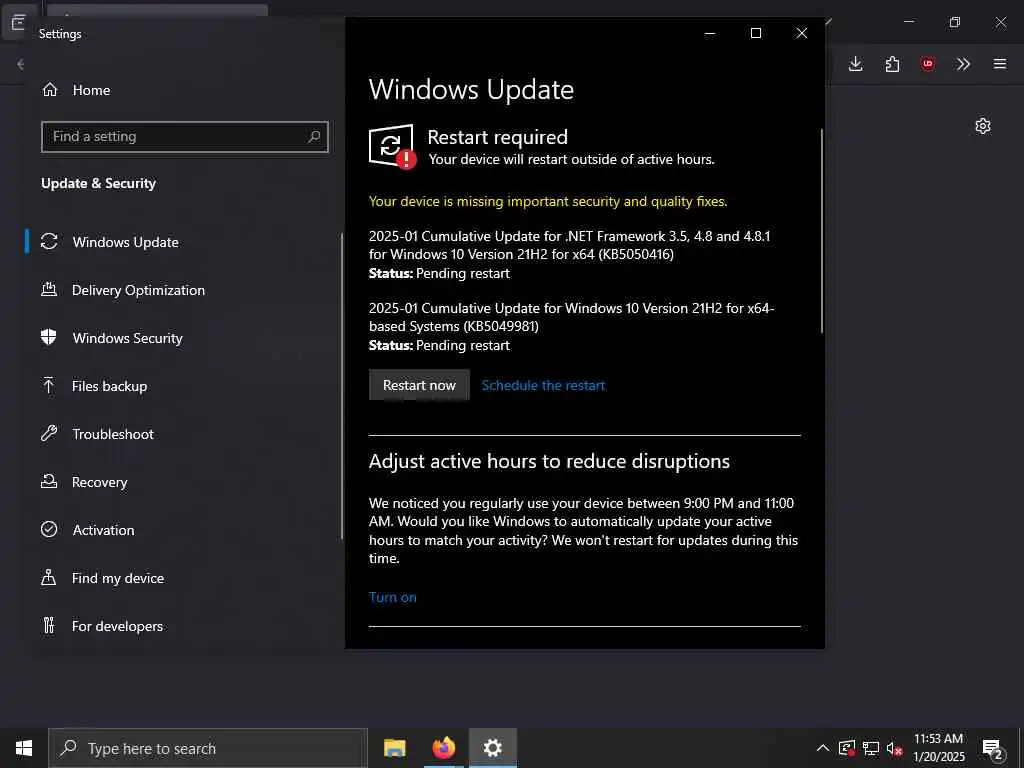The width and height of the screenshot is (1024, 768).
Task: Click the Windows Update sync icon in sidebar
Action: pos(50,241)
